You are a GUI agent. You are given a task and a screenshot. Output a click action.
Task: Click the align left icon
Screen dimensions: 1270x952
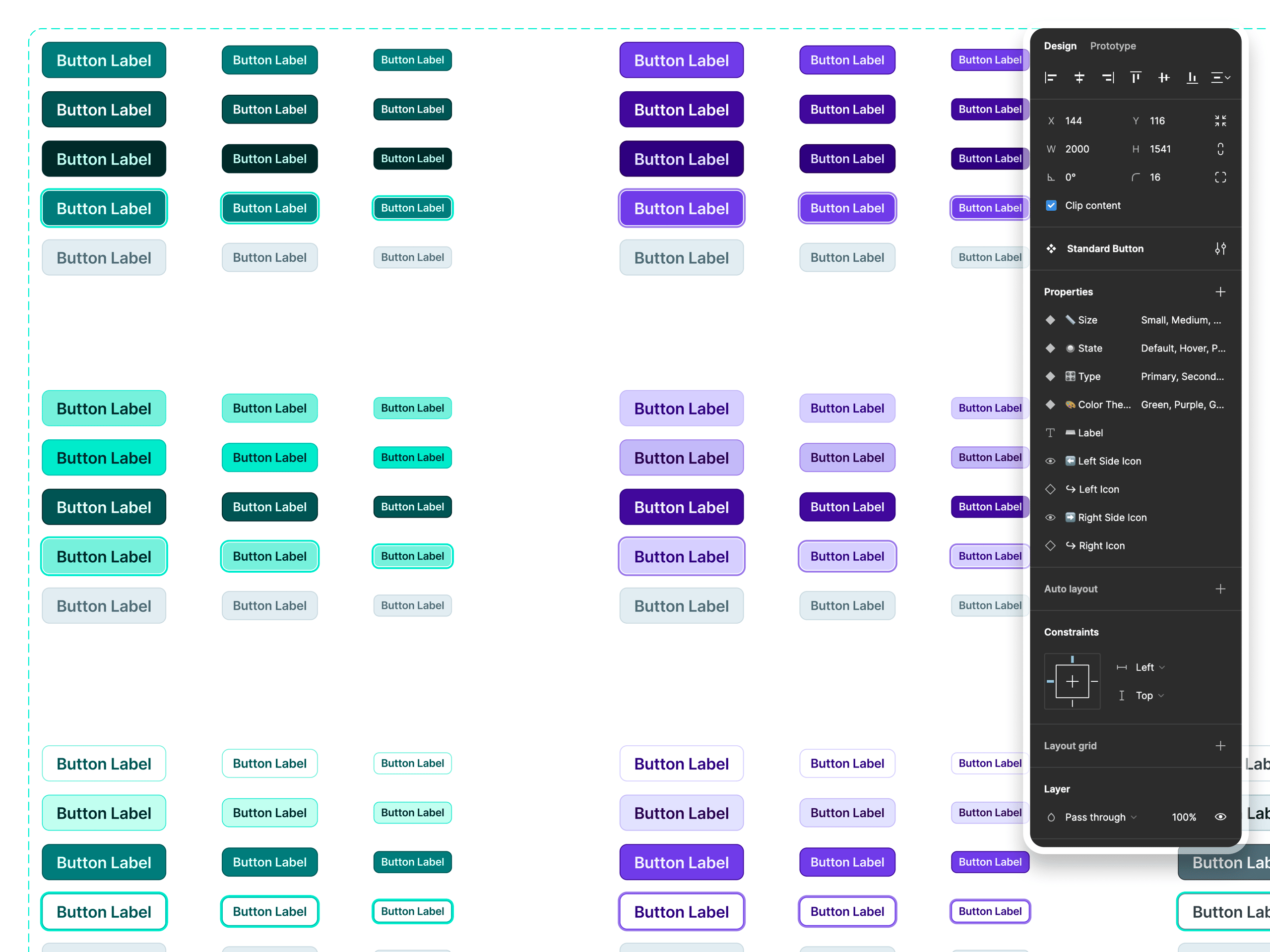pyautogui.click(x=1051, y=77)
